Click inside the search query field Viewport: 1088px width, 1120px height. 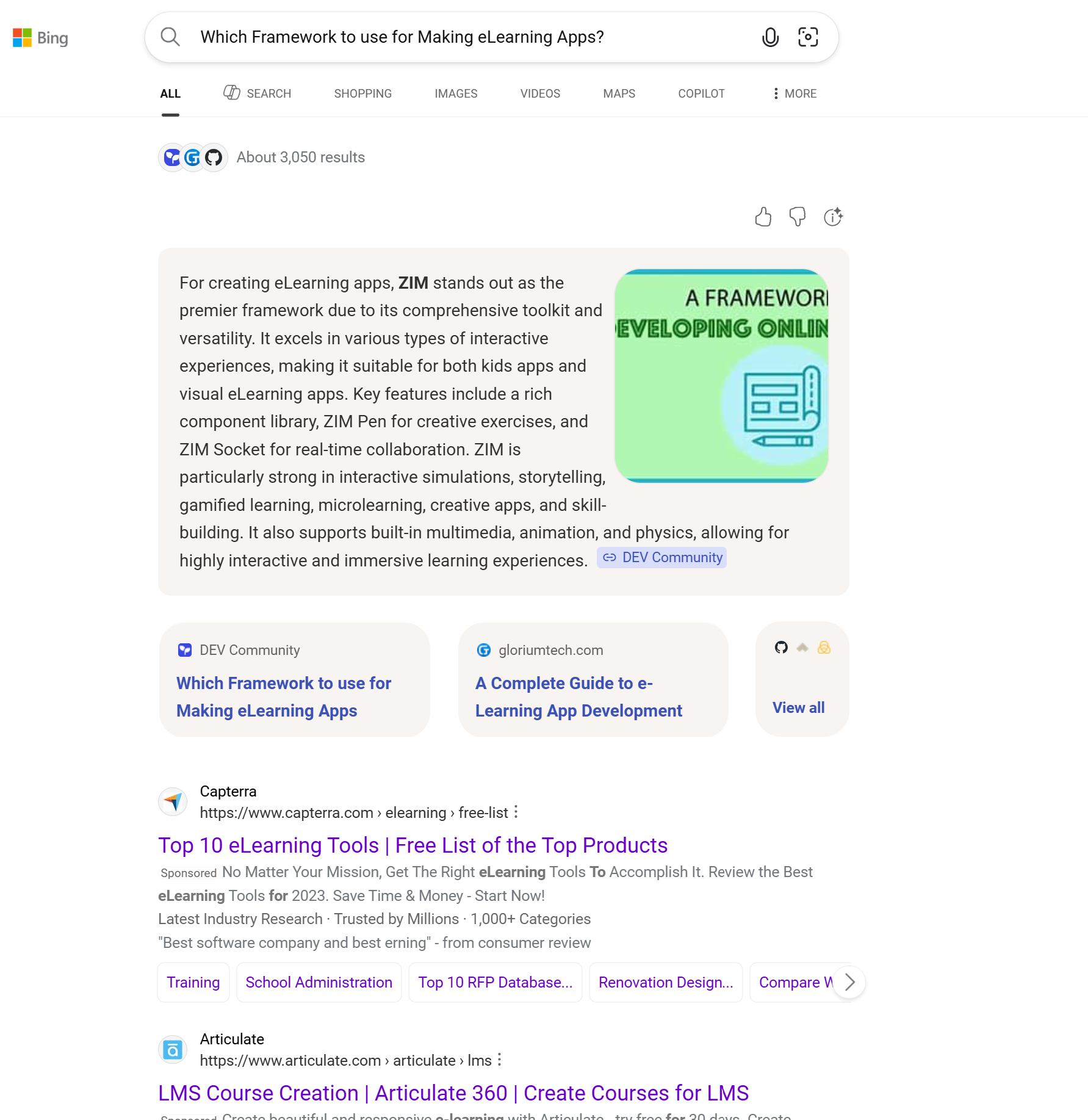[470, 37]
